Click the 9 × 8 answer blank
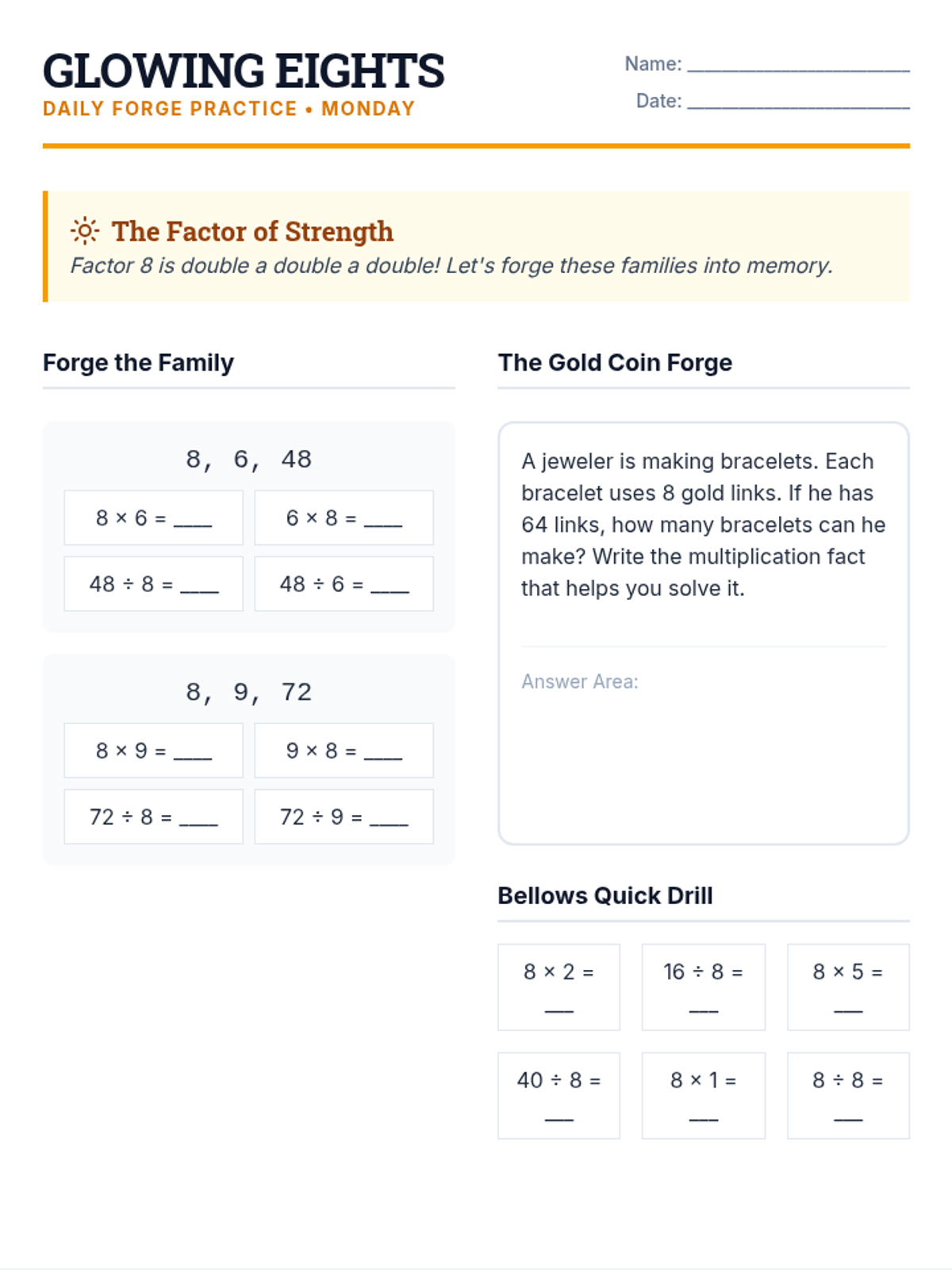952x1270 pixels. pos(383,753)
